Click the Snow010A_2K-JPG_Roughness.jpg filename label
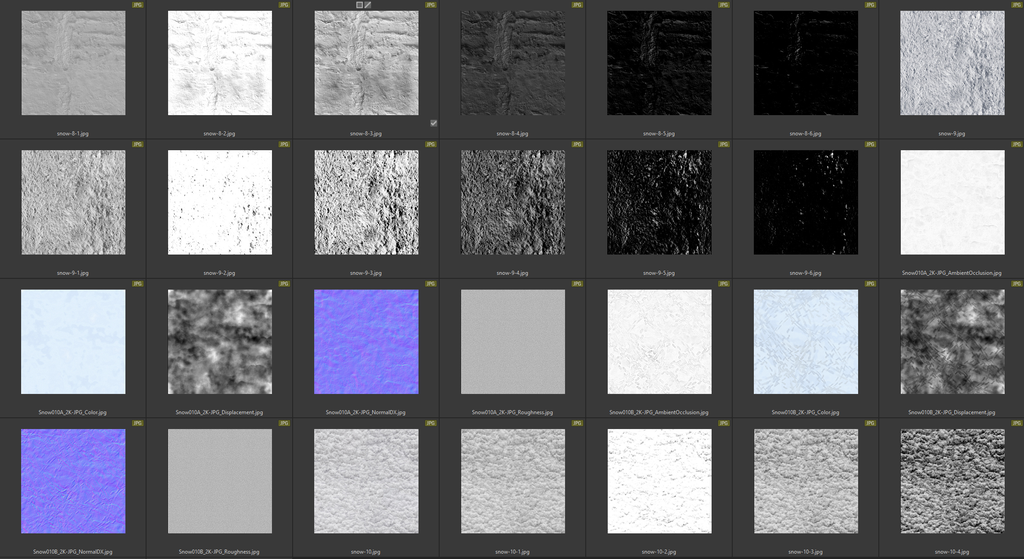 [x=512, y=412]
